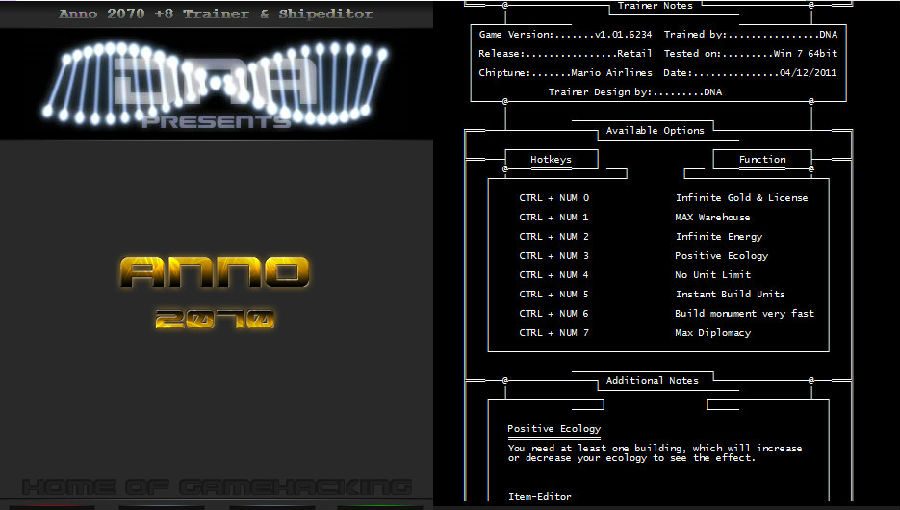
Task: Click the 'CTRL + NUM 0' hotkey text
Action: pos(554,197)
